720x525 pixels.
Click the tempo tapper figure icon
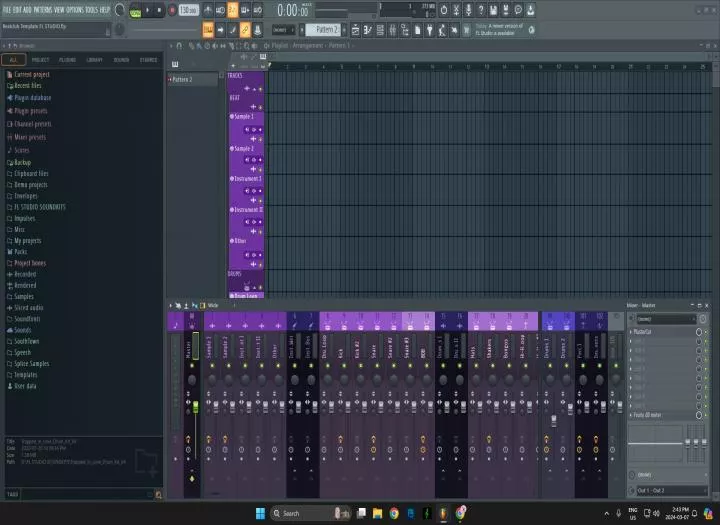pyautogui.click(x=442, y=30)
